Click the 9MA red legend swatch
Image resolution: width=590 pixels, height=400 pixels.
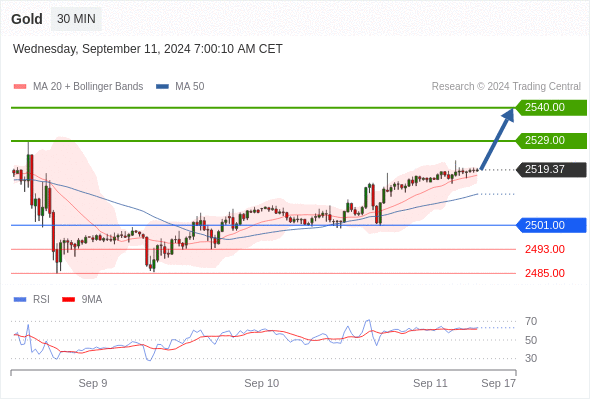click(68, 300)
